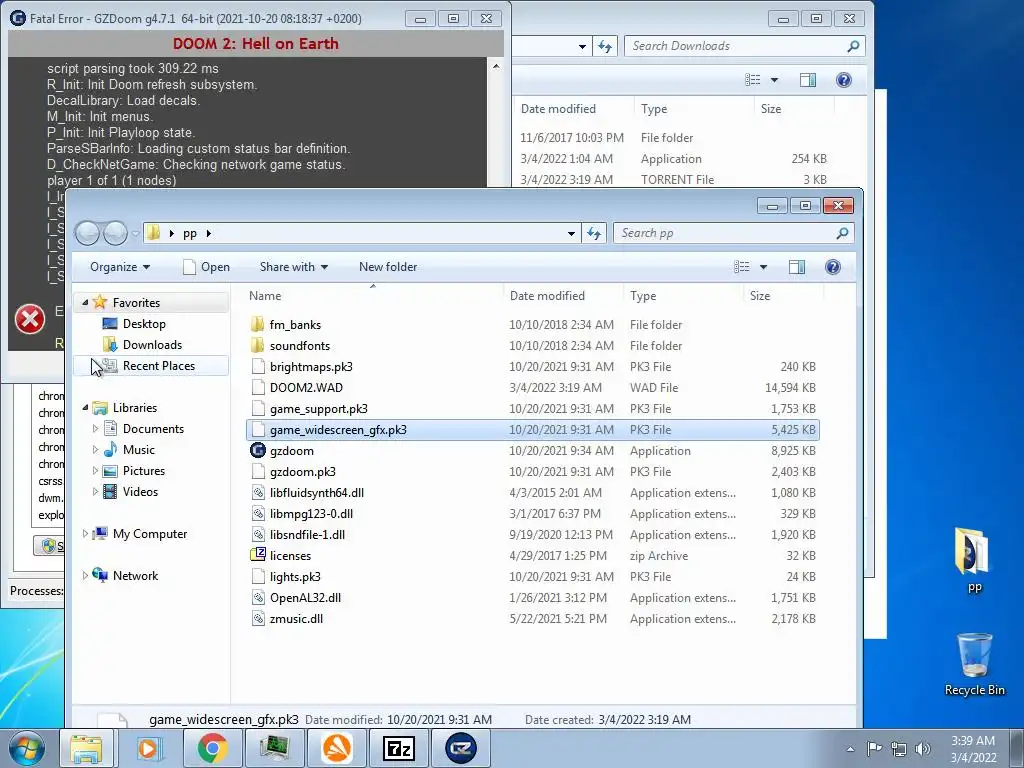Select Pictures library in navigation pane
This screenshot has height=768, width=1024.
coord(144,471)
